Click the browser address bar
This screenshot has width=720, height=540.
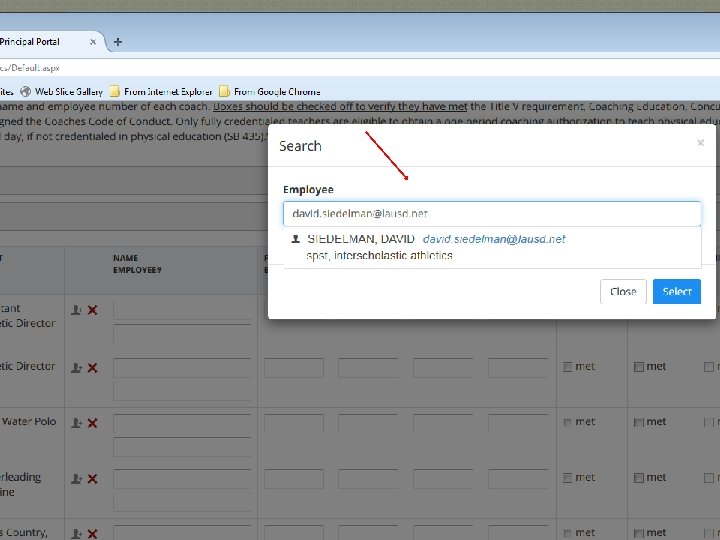(x=360, y=68)
